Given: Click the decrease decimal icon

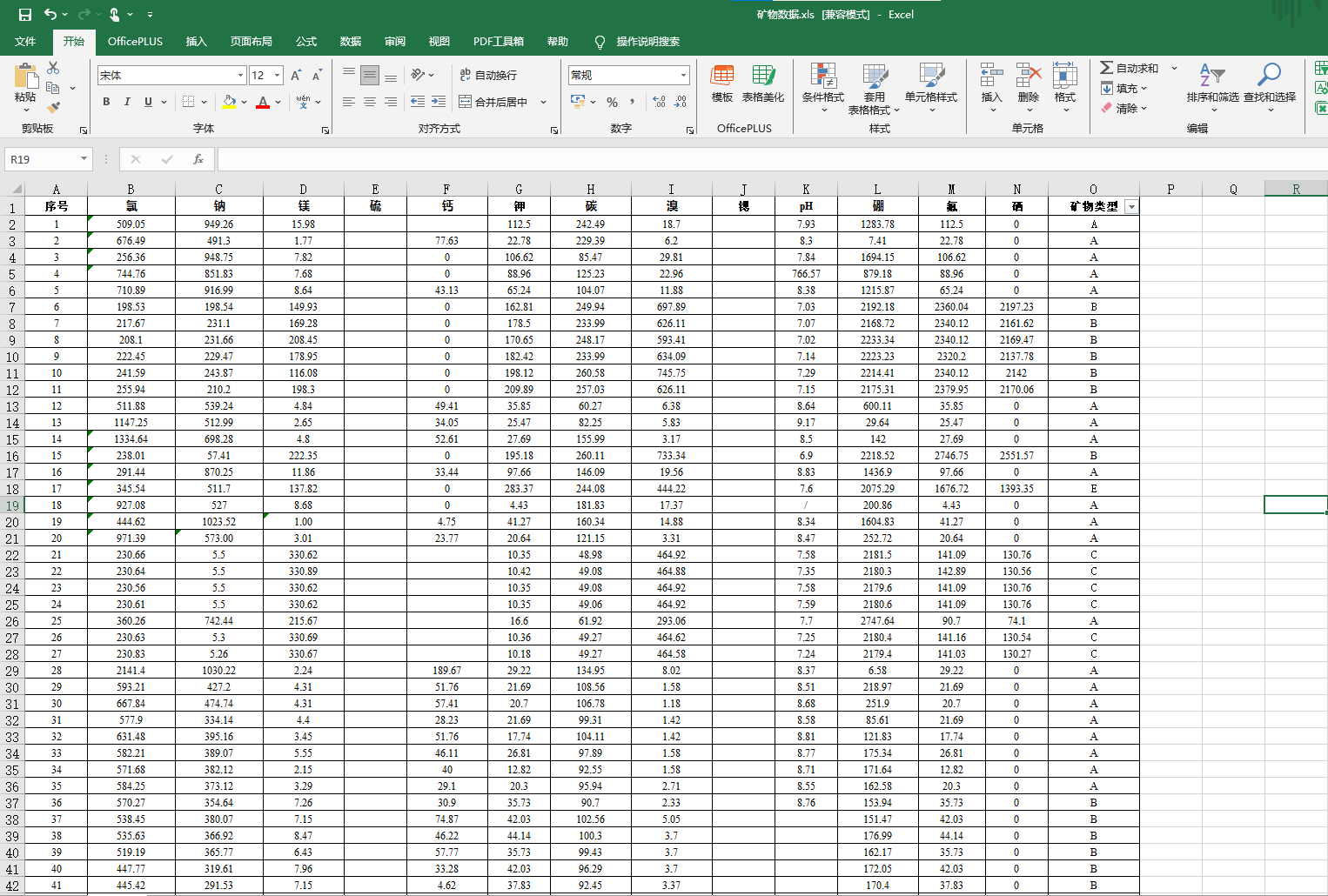Looking at the screenshot, I should [680, 102].
